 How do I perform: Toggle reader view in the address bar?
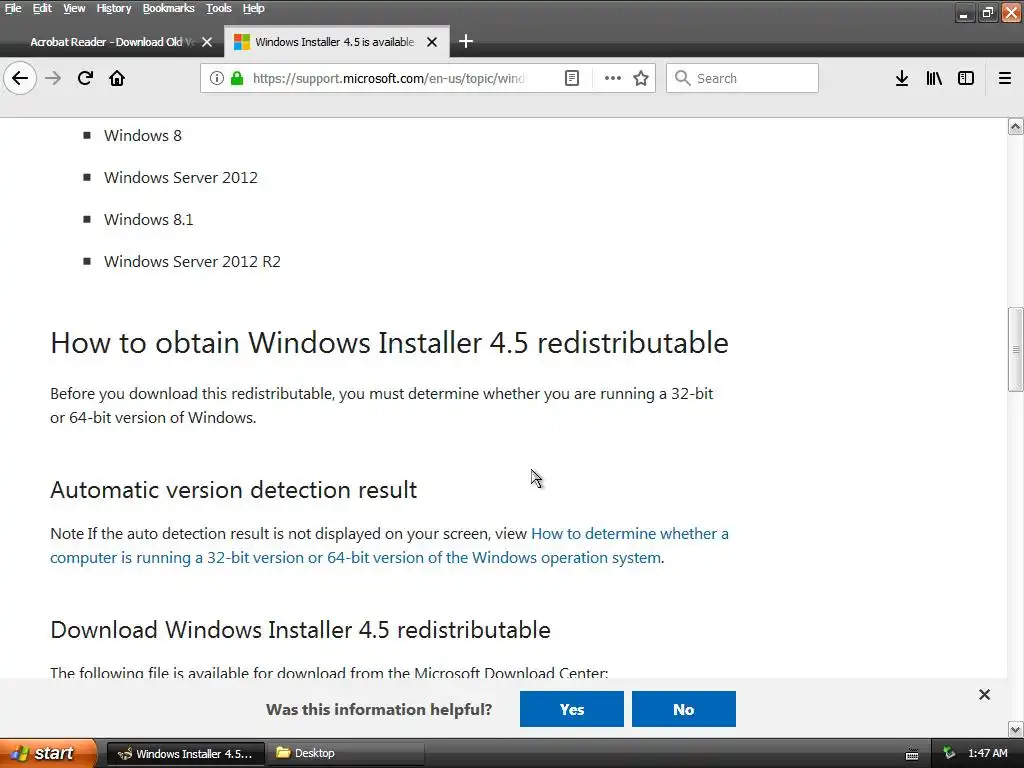[x=571, y=78]
